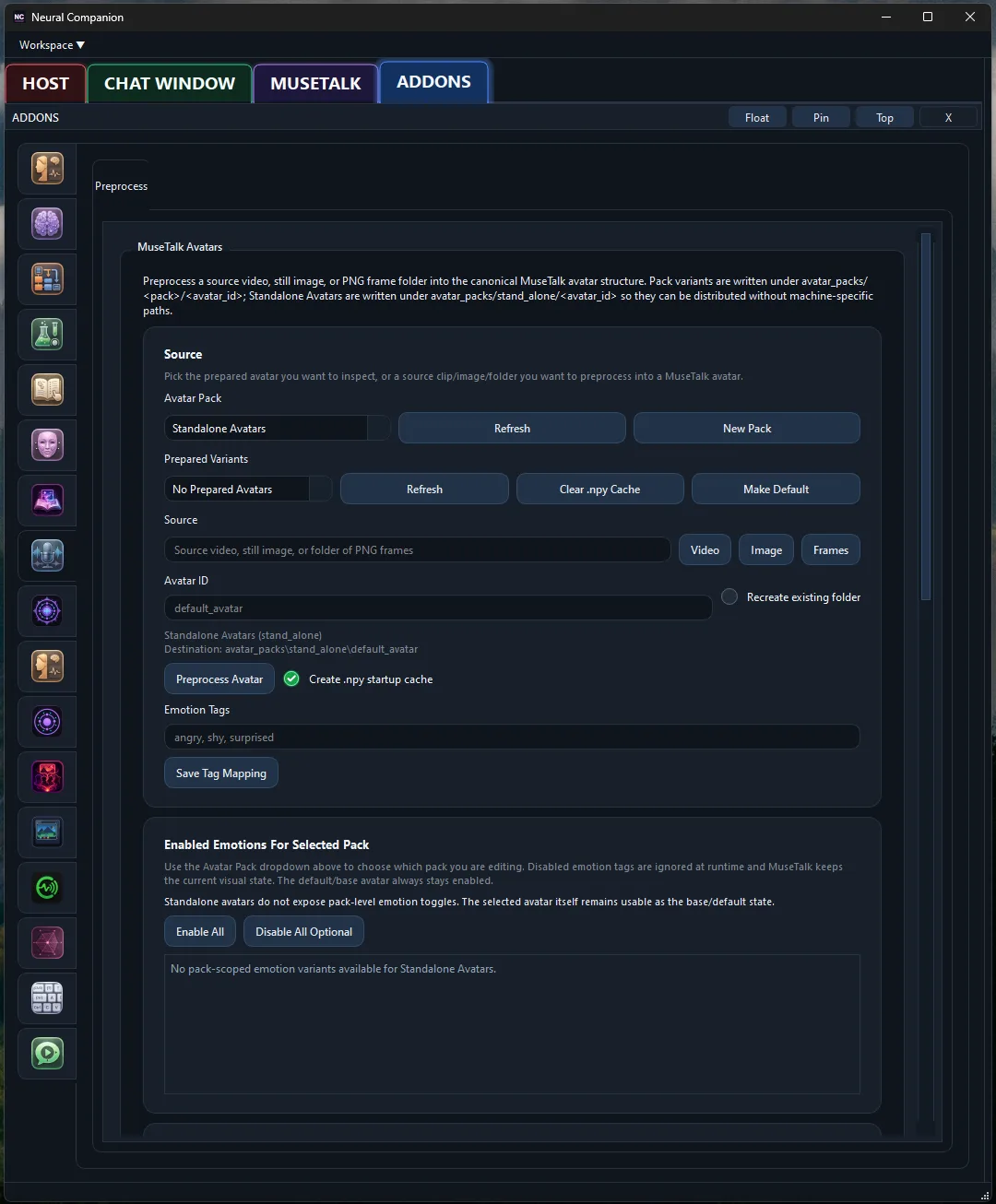Set ADDONS panel to Top
Viewport: 996px width, 1204px height.
[884, 117]
